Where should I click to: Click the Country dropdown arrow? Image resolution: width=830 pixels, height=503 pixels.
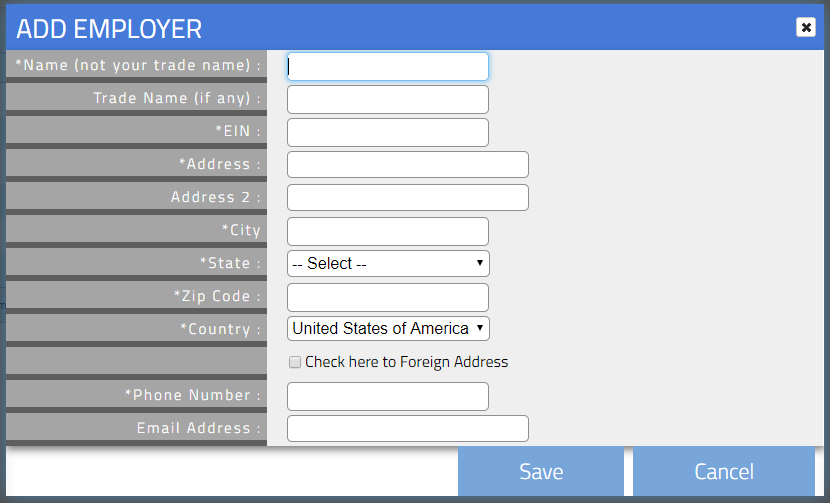481,329
